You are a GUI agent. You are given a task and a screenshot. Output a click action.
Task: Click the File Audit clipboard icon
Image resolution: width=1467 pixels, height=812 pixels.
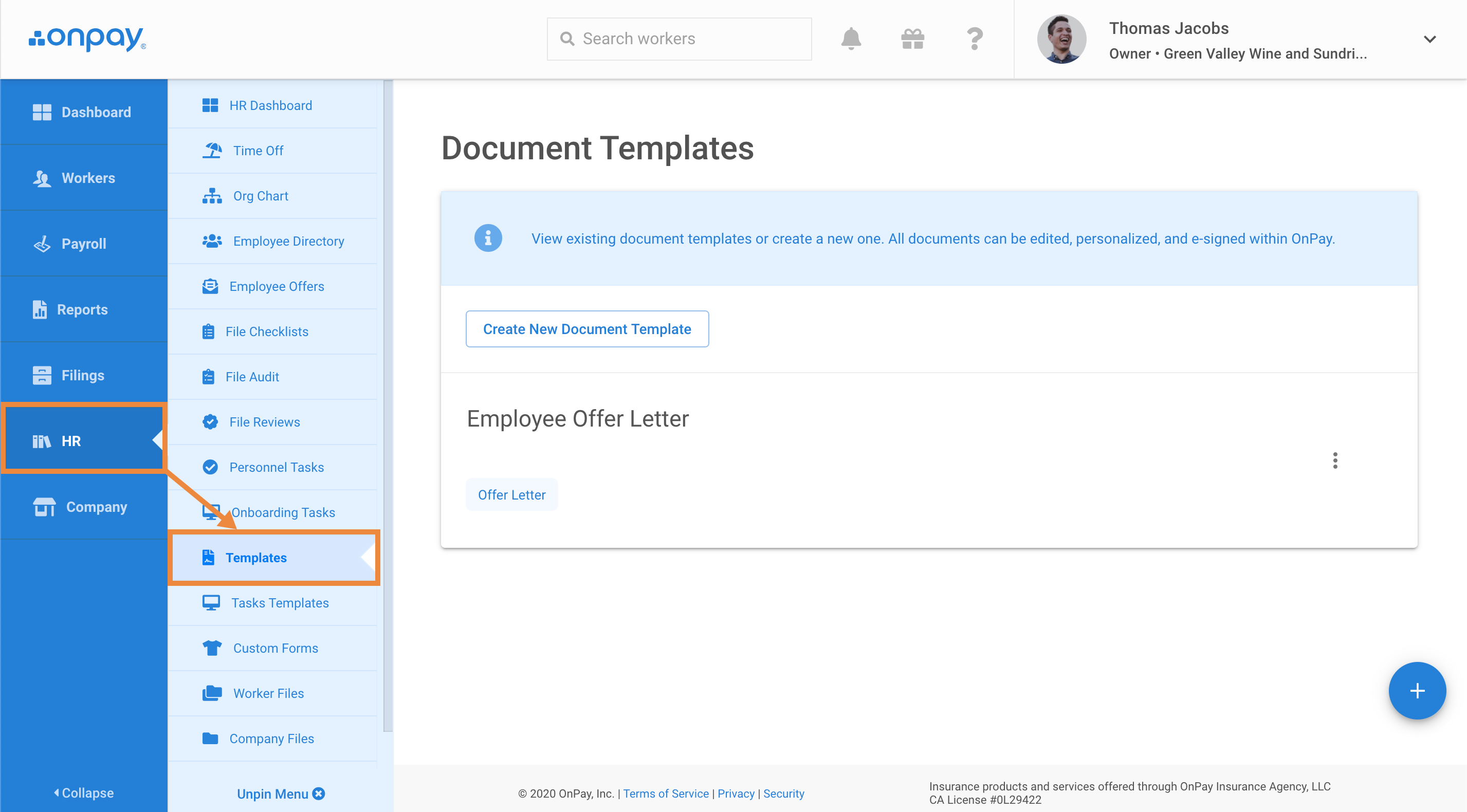[x=208, y=376]
